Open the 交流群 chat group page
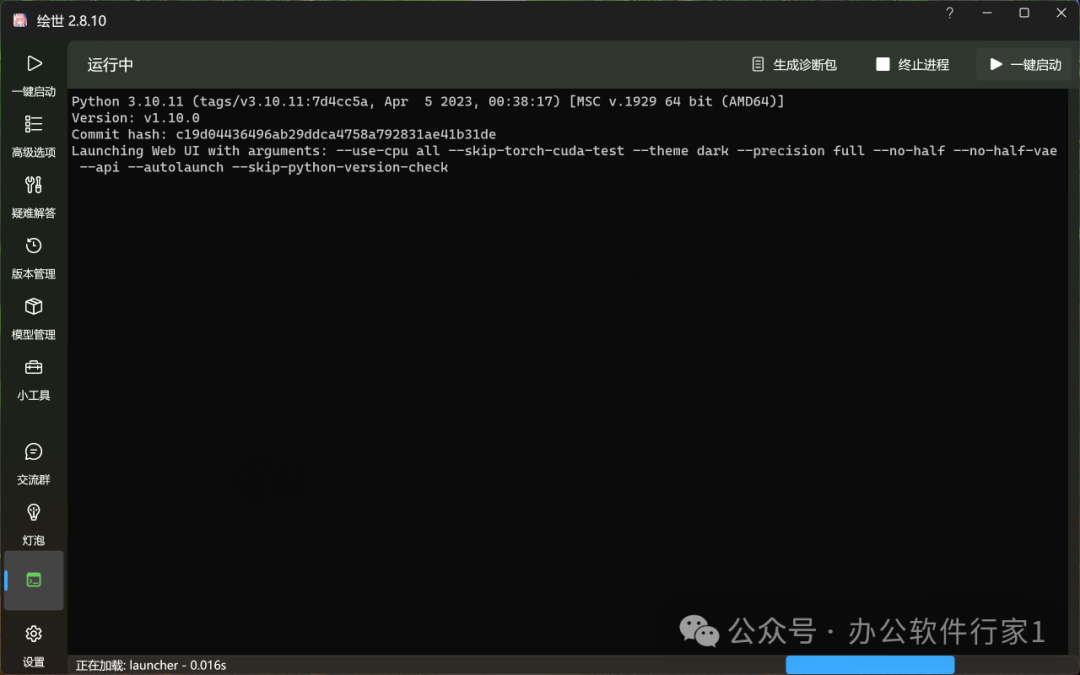This screenshot has width=1080, height=675. [x=34, y=463]
